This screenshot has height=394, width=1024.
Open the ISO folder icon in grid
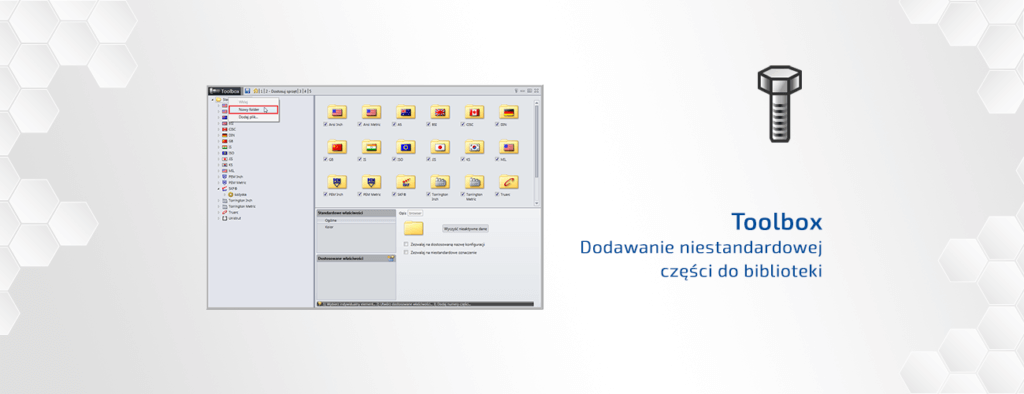tap(406, 147)
